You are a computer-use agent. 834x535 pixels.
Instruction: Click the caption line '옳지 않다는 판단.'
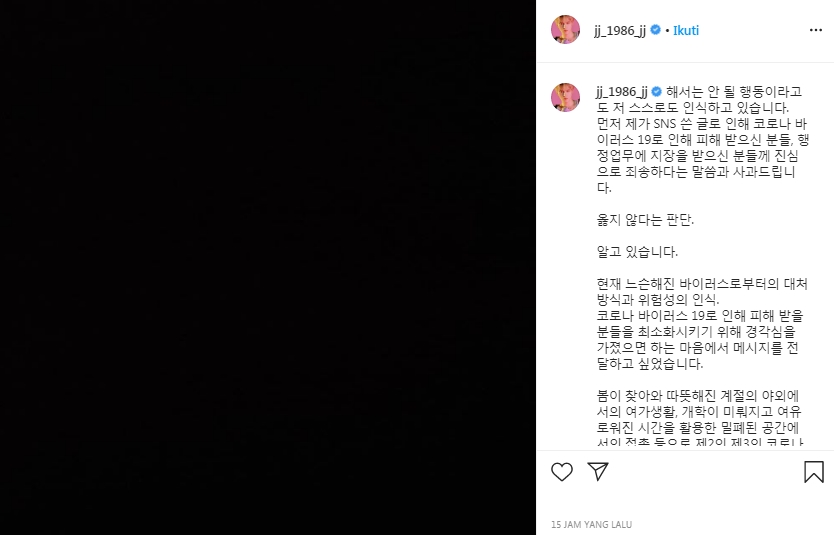point(645,220)
